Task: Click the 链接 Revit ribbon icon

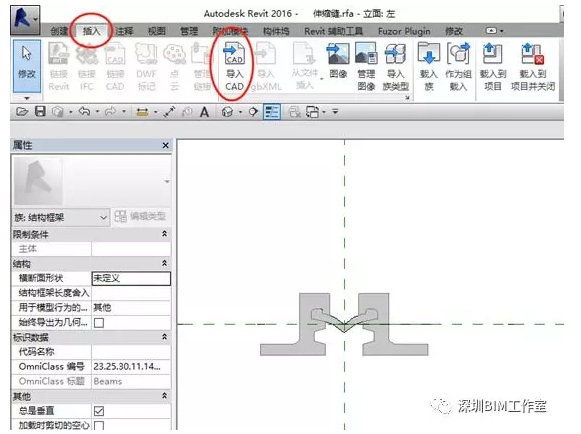Action: point(59,67)
